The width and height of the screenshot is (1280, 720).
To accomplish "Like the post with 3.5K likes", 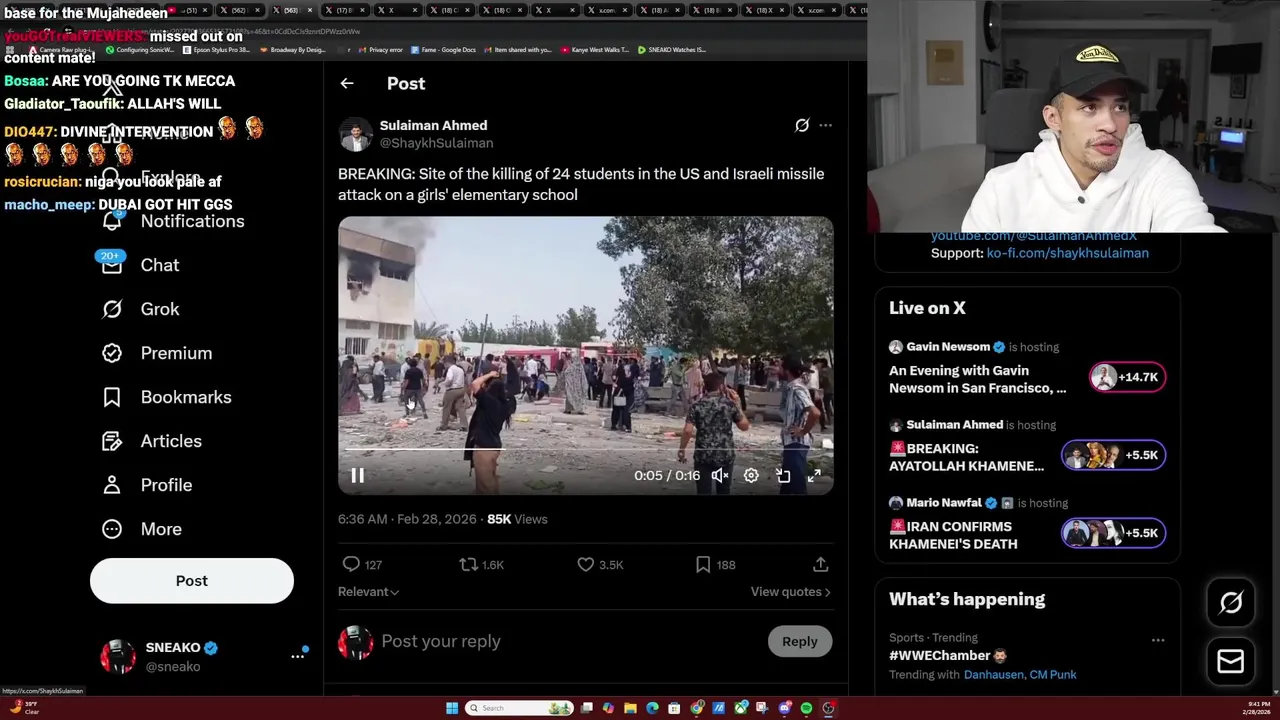I will coord(586,564).
